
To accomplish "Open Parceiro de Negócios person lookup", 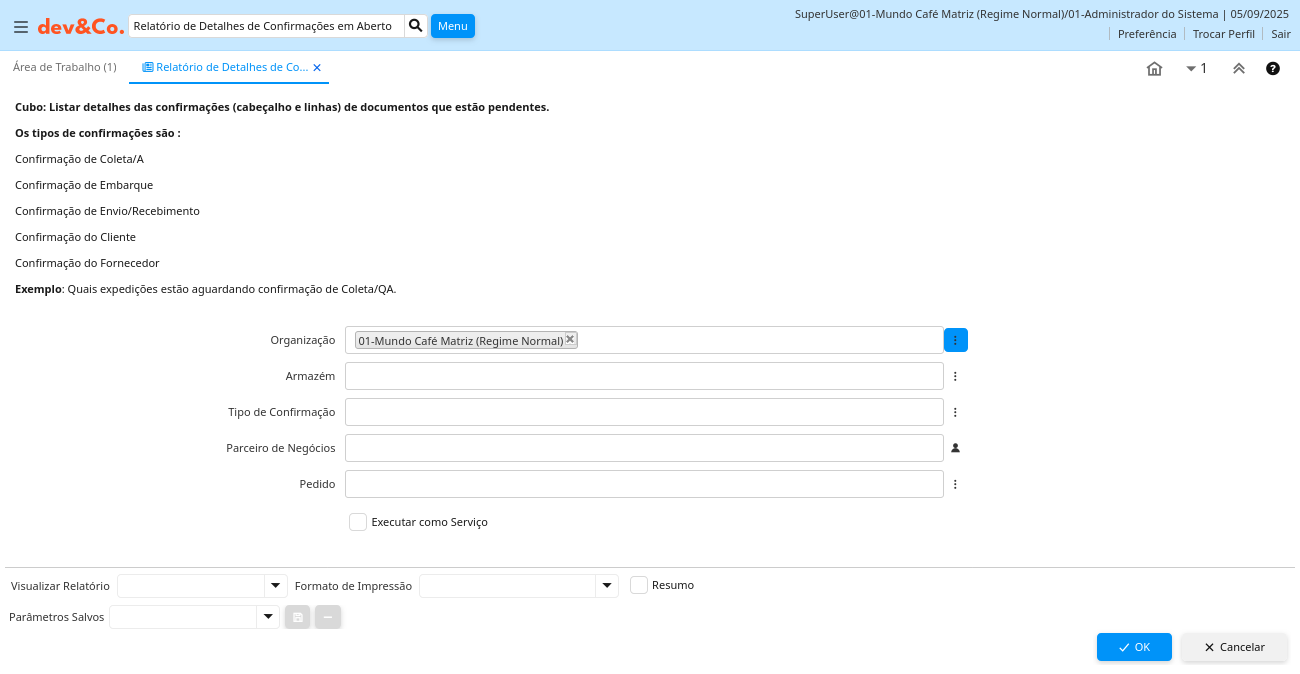I will click(x=955, y=448).
